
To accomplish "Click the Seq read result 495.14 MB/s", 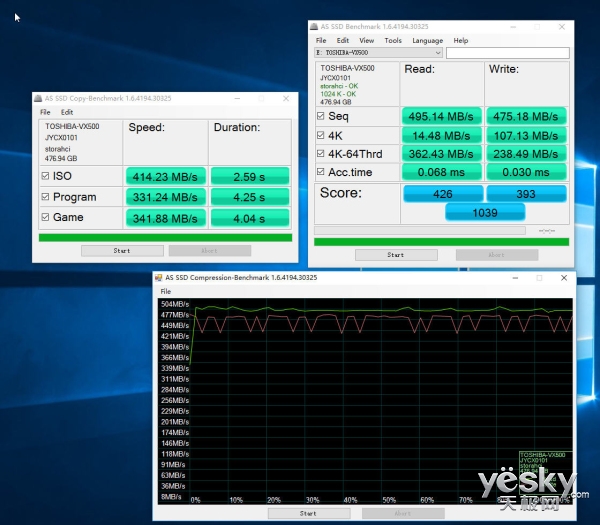I will (441, 115).
